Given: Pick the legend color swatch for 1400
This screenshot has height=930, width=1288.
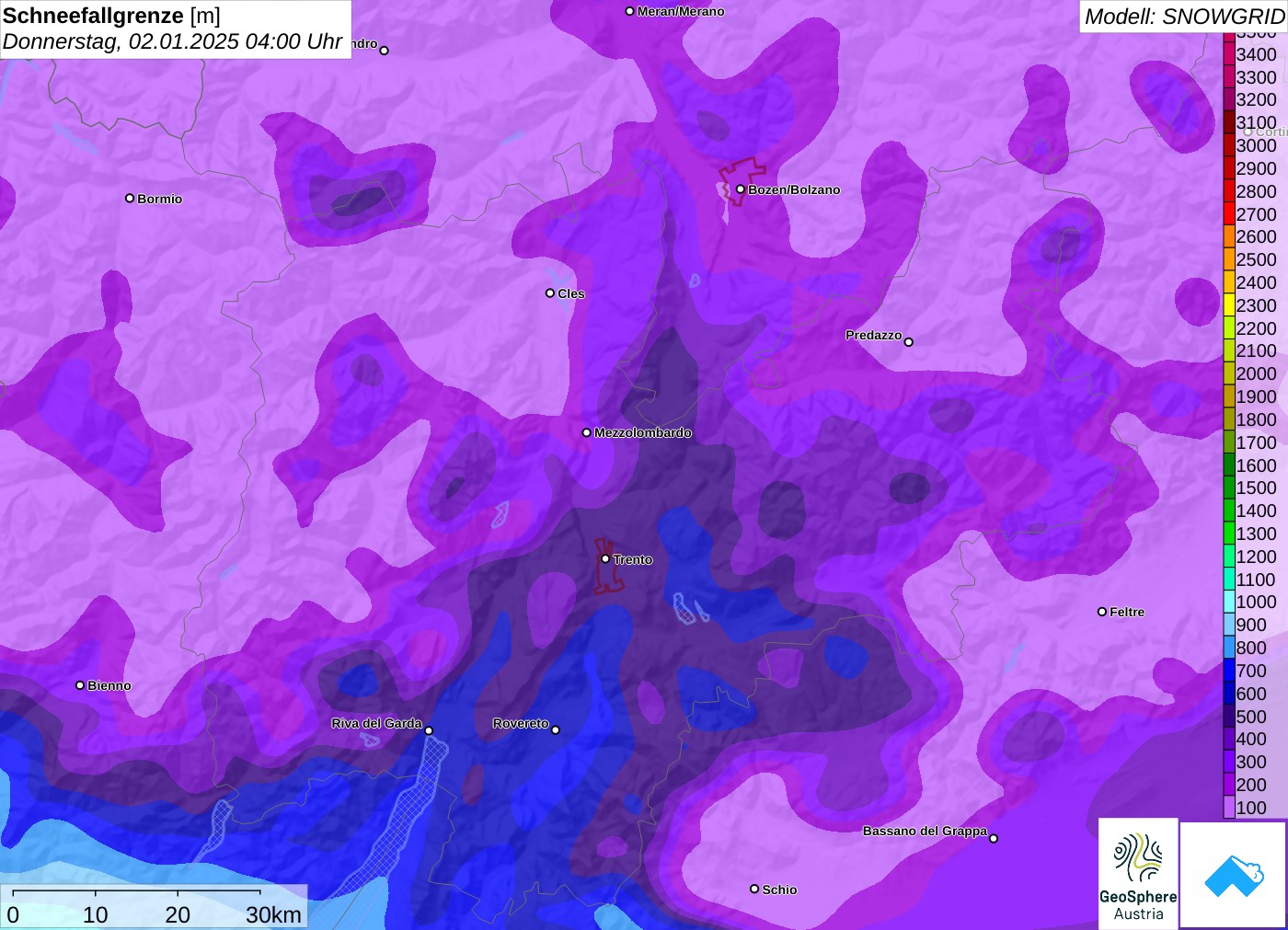Looking at the screenshot, I should (x=1229, y=511).
